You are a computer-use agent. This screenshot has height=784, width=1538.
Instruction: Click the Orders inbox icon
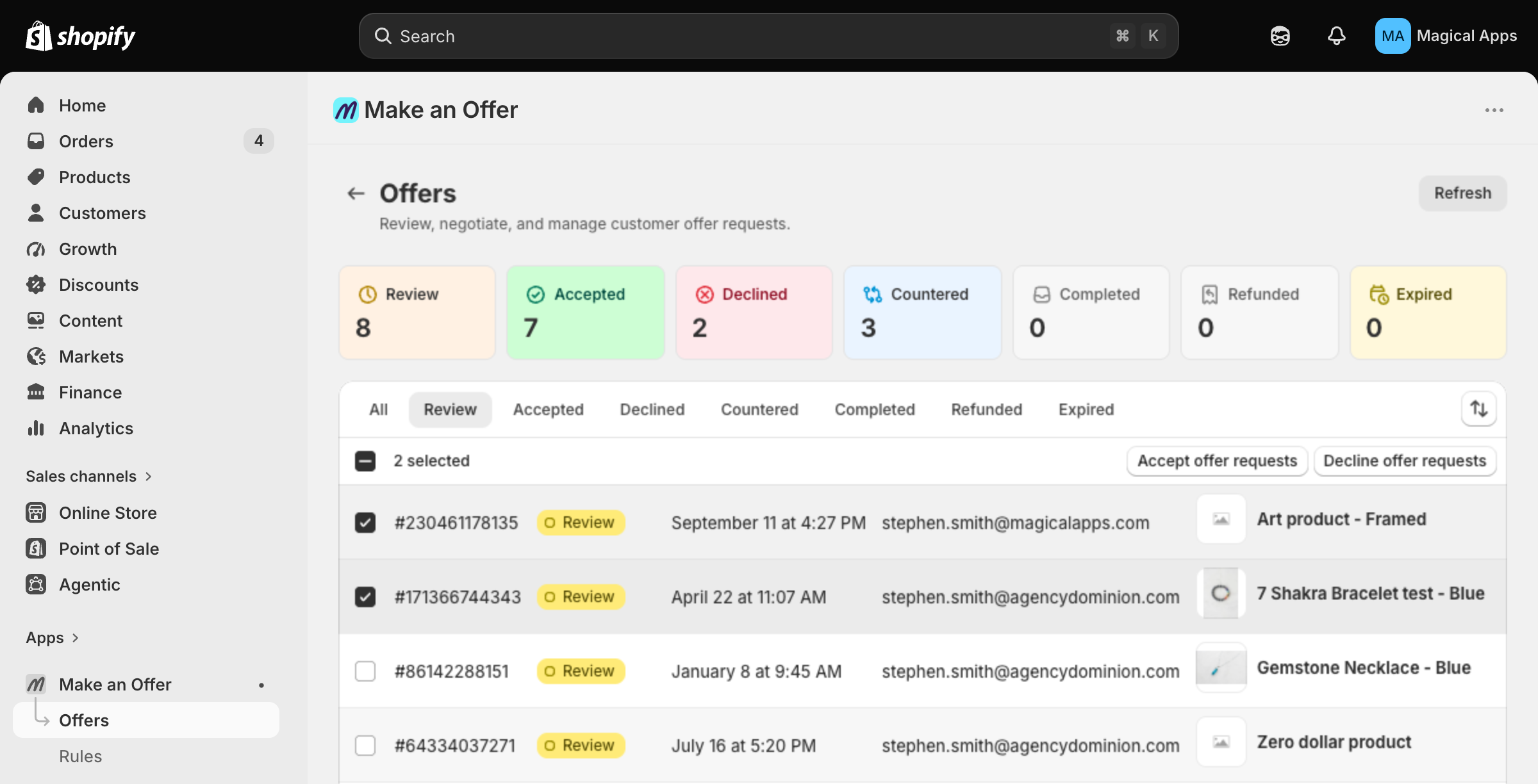coord(36,141)
